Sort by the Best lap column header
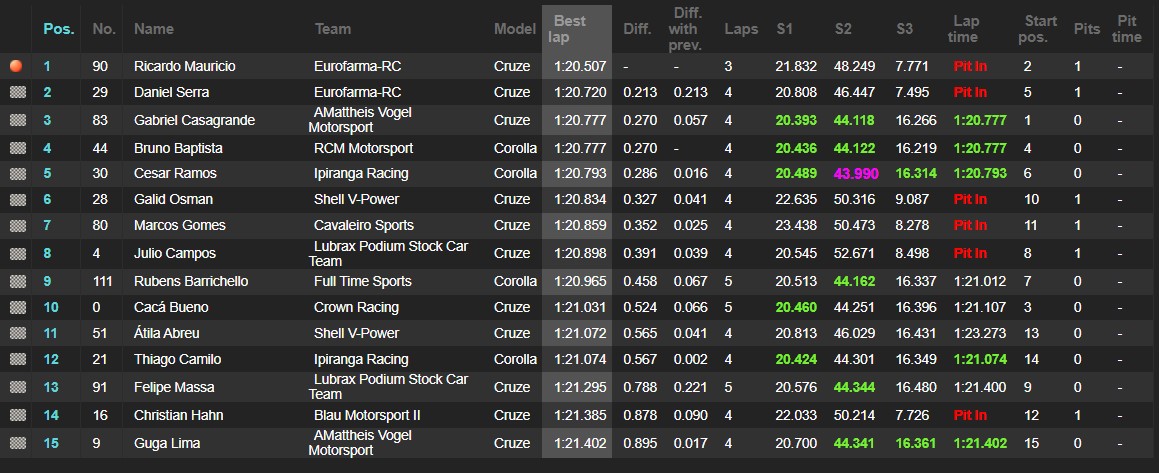The image size is (1159, 473). point(568,29)
